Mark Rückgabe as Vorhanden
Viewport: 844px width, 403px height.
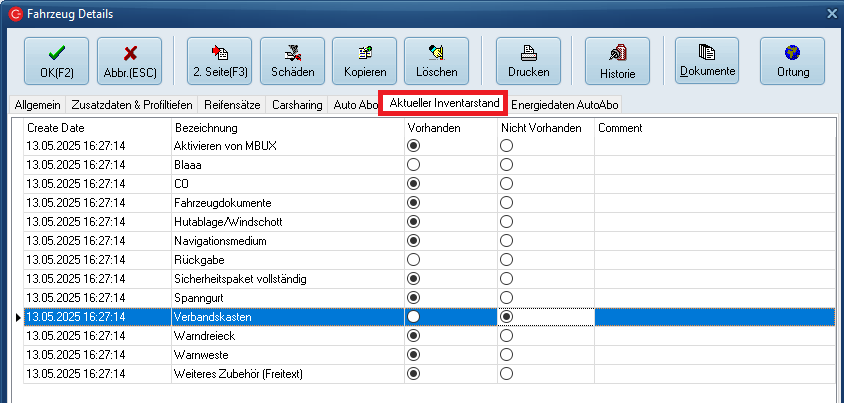[413, 260]
